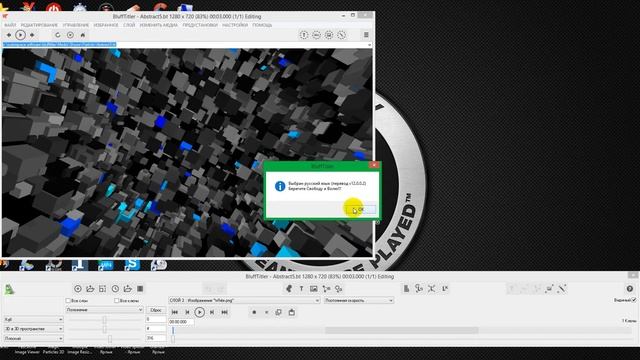Jump to first key on timeline controls
Image resolution: width=640 pixels, height=360 pixels.
click(175, 312)
